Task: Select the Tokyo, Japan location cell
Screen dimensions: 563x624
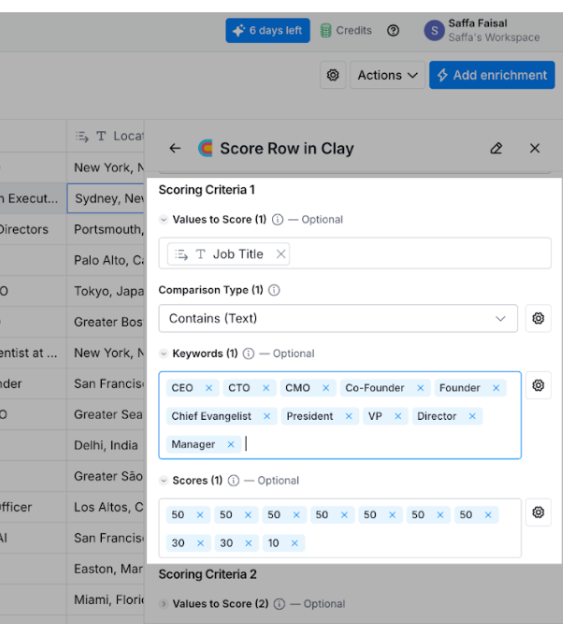Action: pos(105,291)
